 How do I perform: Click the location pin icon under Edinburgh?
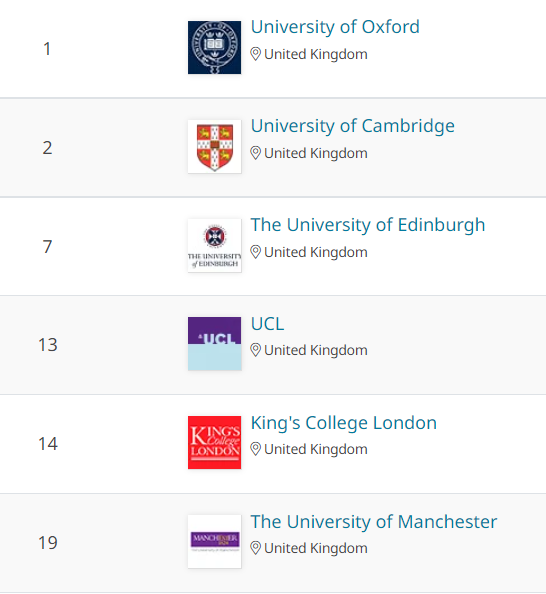[255, 252]
